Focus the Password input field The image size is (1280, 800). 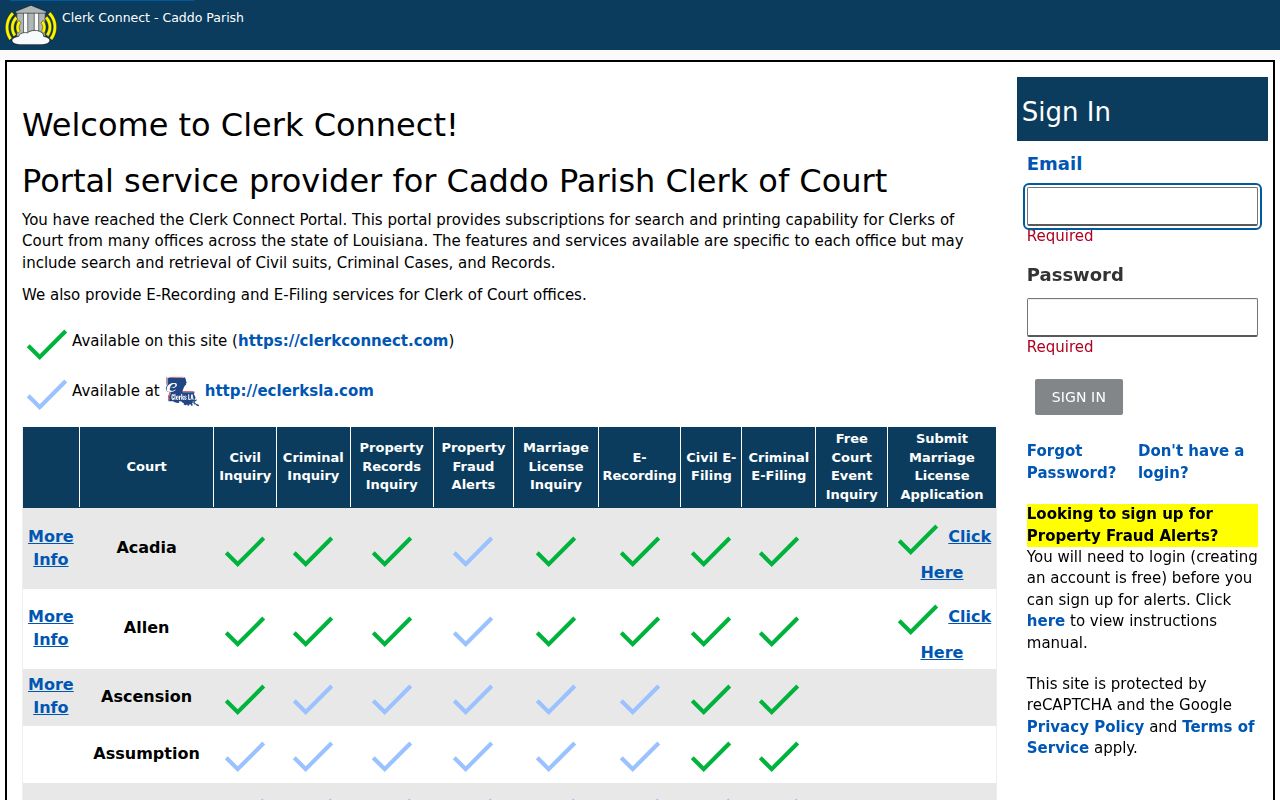tap(1142, 317)
